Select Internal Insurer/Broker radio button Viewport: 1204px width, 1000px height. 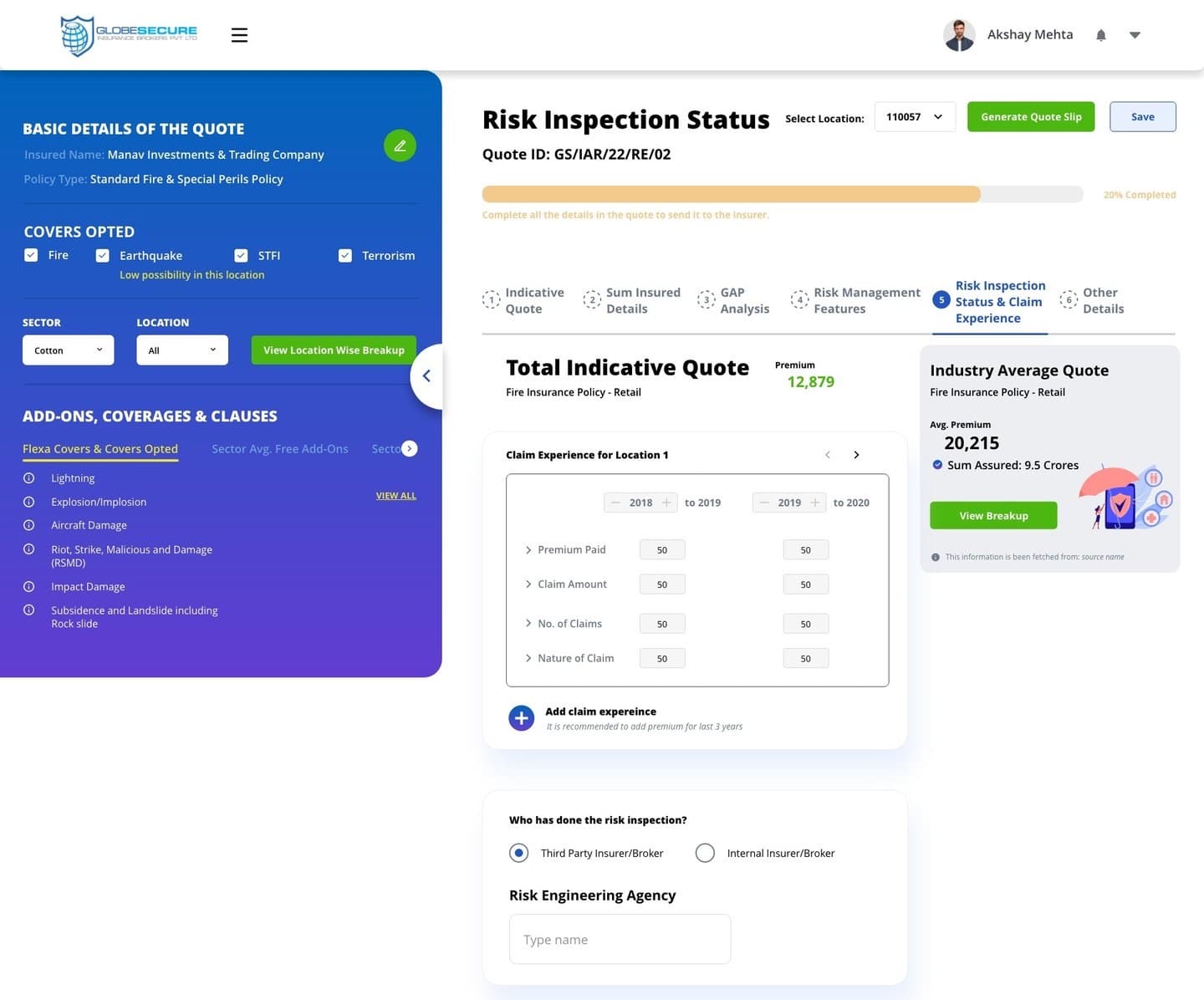point(705,853)
